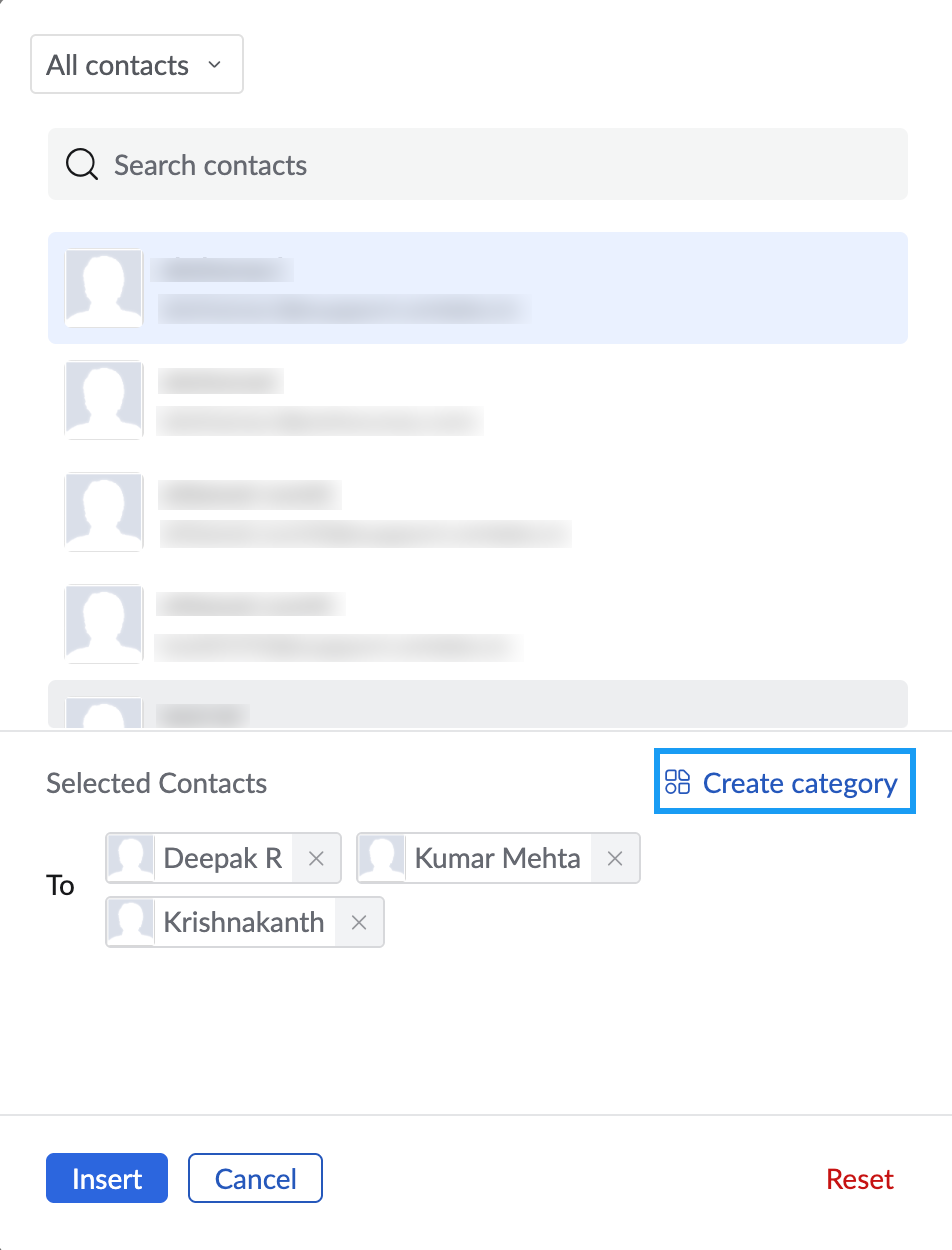Screen dimensions: 952x1250
Task: Open the All contacts dropdown
Action: 136,66
